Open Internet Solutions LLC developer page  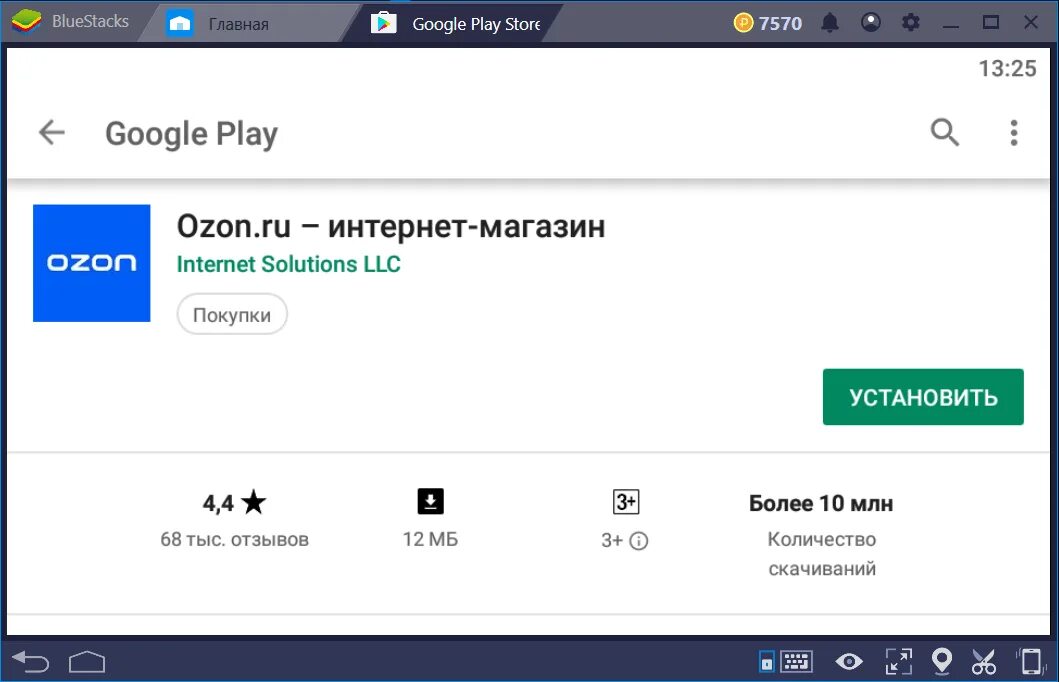288,264
